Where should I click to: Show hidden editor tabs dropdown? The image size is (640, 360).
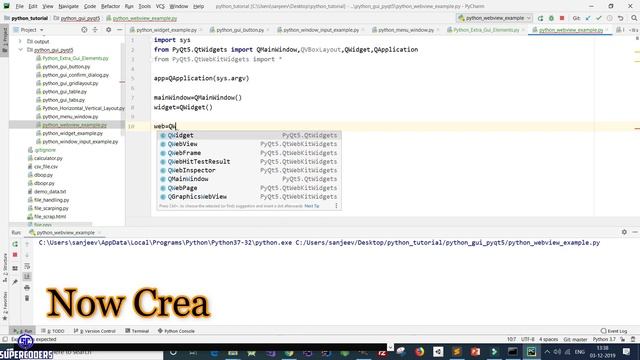(634, 30)
